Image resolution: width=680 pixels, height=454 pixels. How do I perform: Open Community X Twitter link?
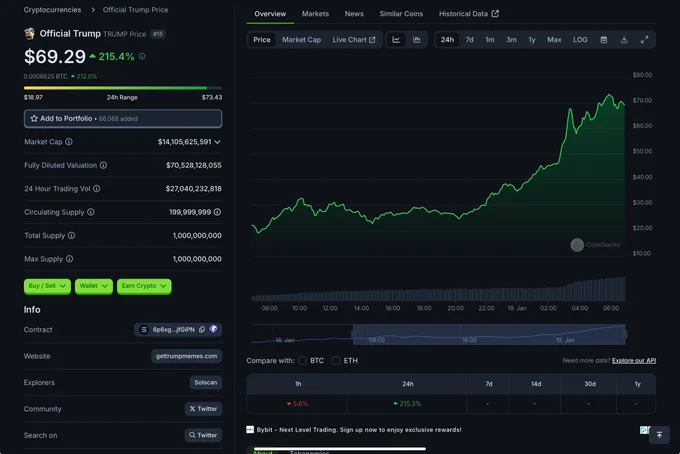click(203, 409)
